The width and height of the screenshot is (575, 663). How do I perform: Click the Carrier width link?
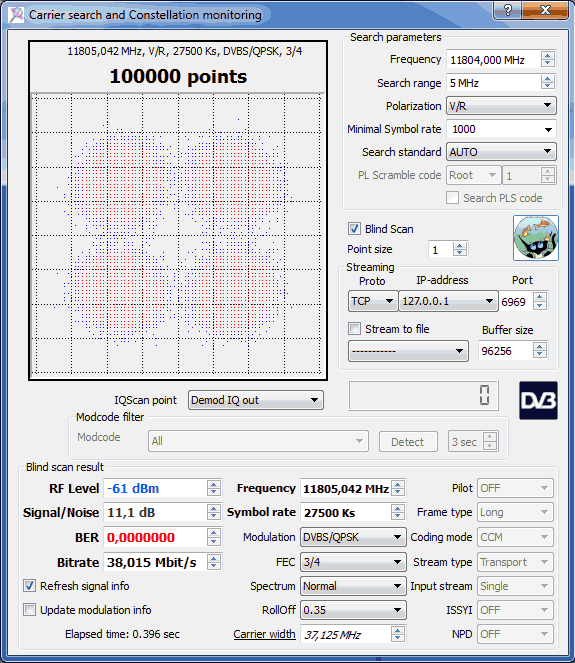point(264,634)
